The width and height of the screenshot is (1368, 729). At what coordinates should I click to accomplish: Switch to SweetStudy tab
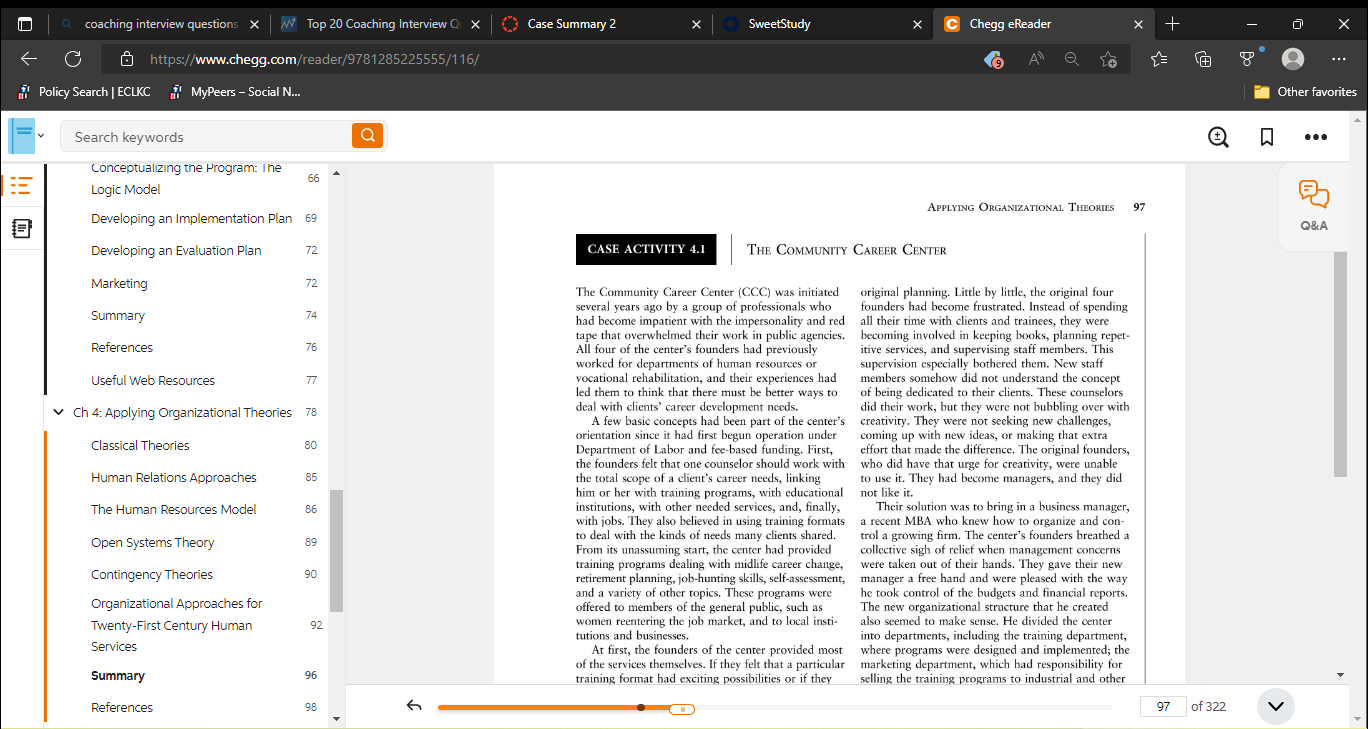pyautogui.click(x=822, y=24)
